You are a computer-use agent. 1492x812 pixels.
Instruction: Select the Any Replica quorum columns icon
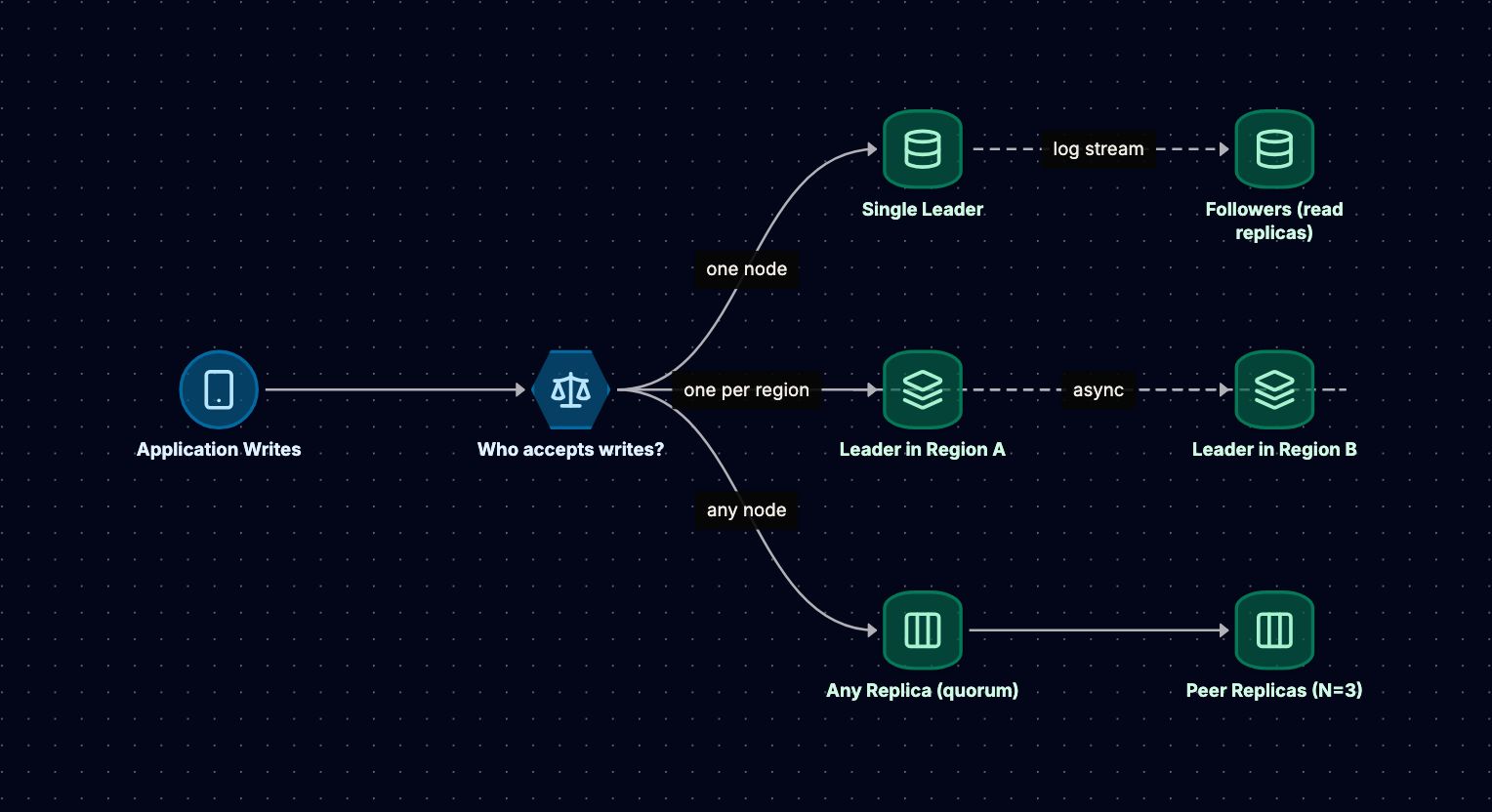[923, 630]
